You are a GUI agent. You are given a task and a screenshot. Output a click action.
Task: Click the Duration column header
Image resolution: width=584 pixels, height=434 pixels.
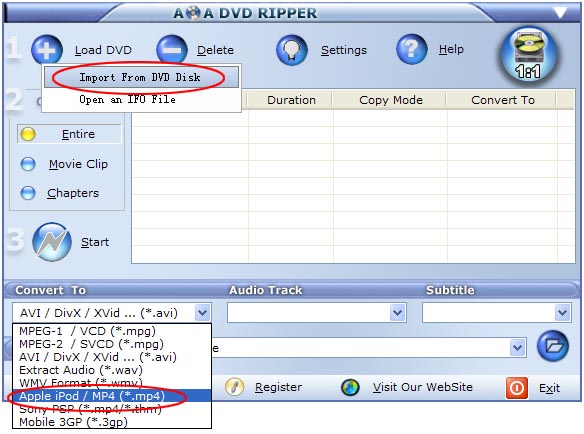pos(291,100)
